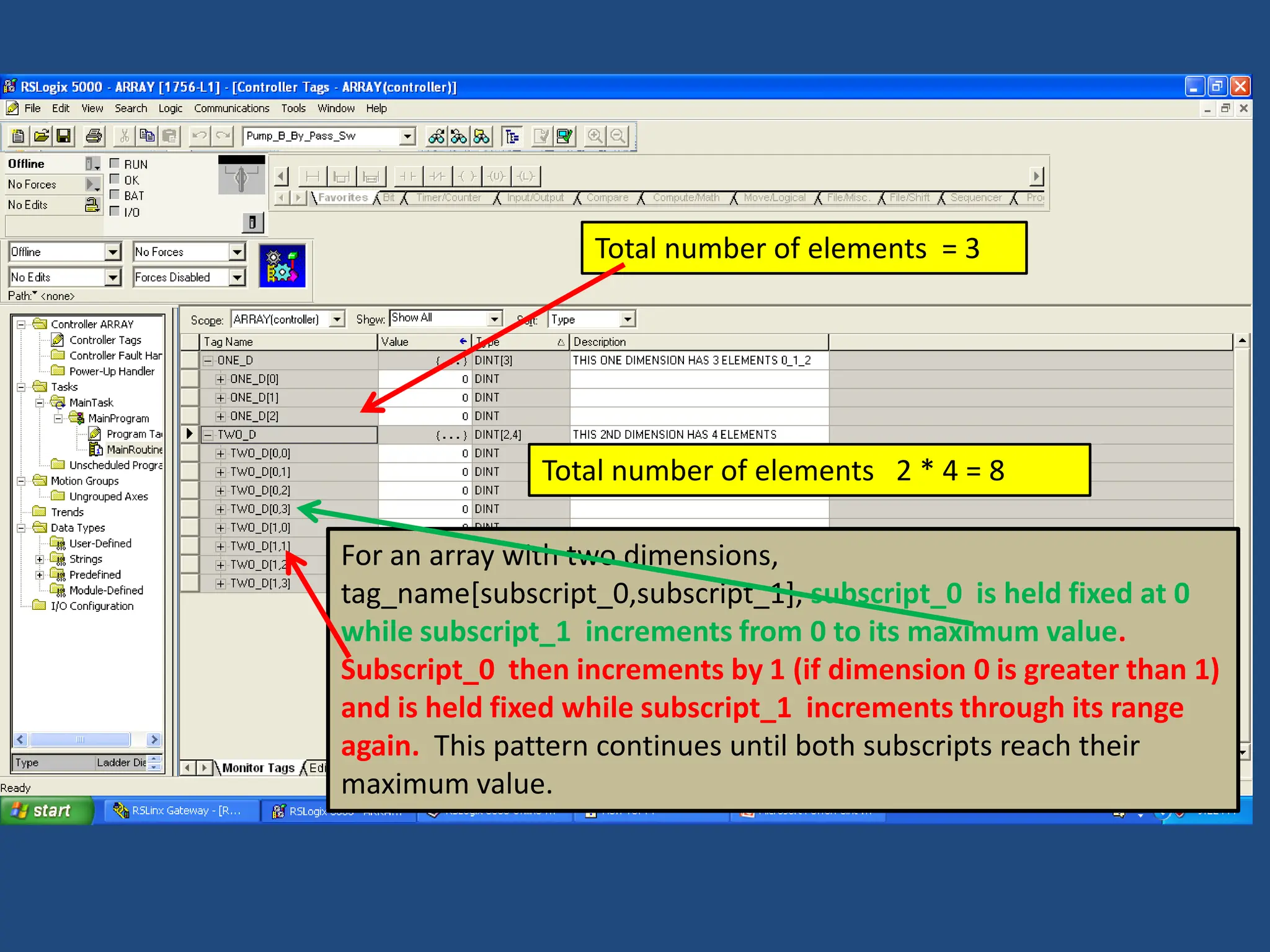Image resolution: width=1270 pixels, height=952 pixels.
Task: Click the Undo arrow icon
Action: click(200, 136)
